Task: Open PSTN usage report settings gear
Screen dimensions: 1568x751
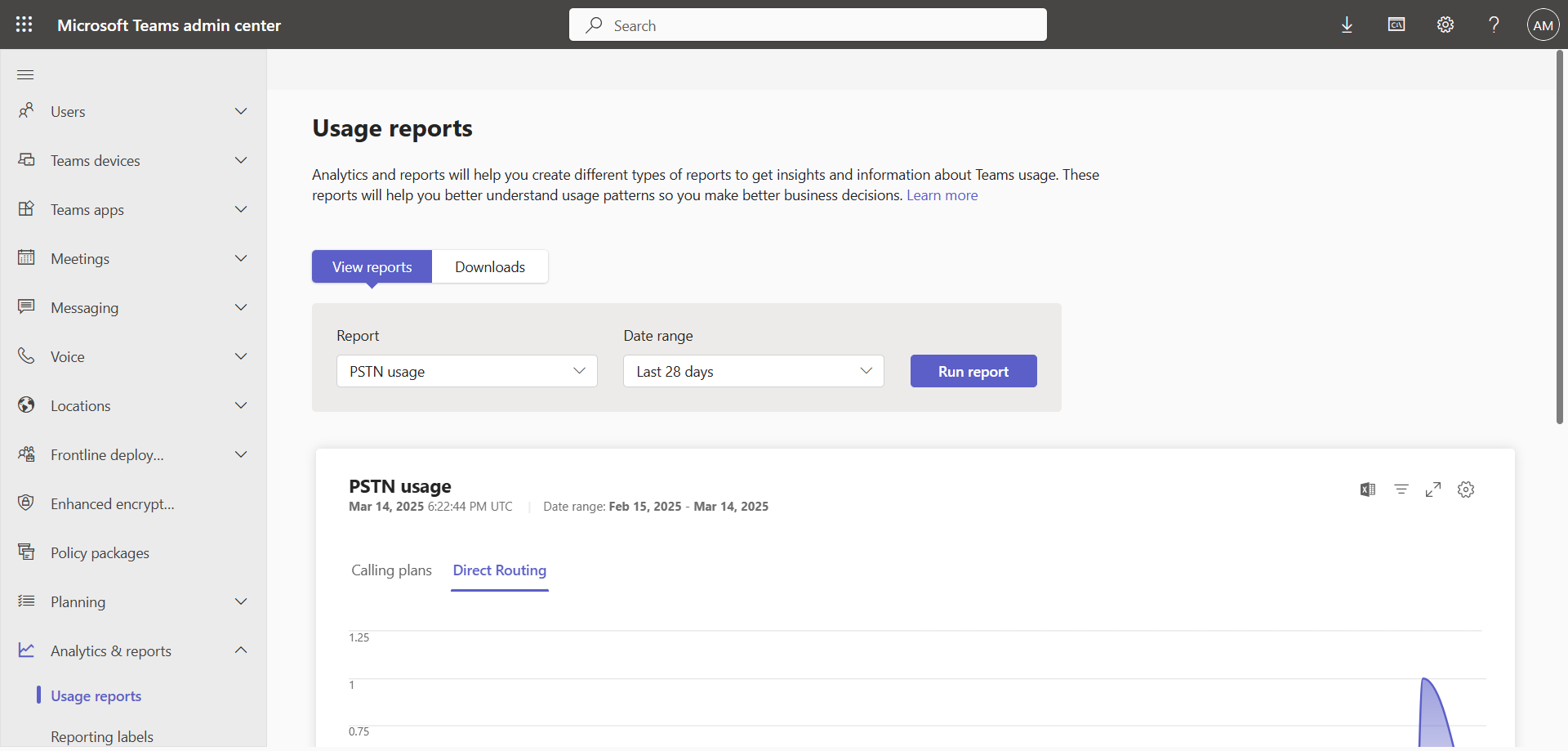Action: tap(1466, 489)
